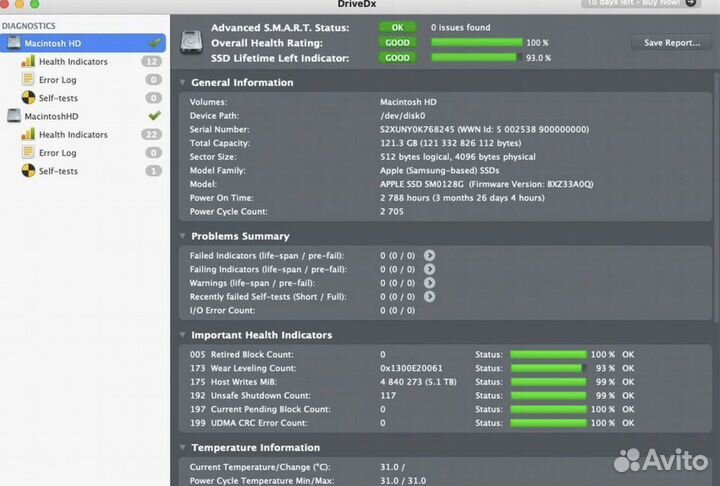This screenshot has height=486, width=720.
Task: Click the arrow next to Failed Indicators
Action: pos(429,255)
